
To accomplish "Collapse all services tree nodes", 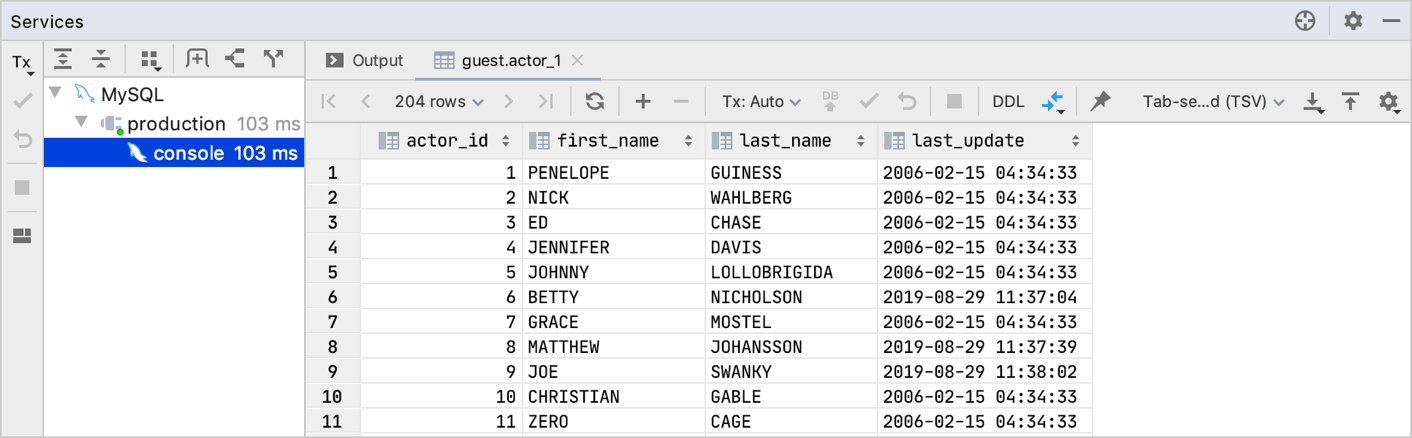I will point(101,59).
